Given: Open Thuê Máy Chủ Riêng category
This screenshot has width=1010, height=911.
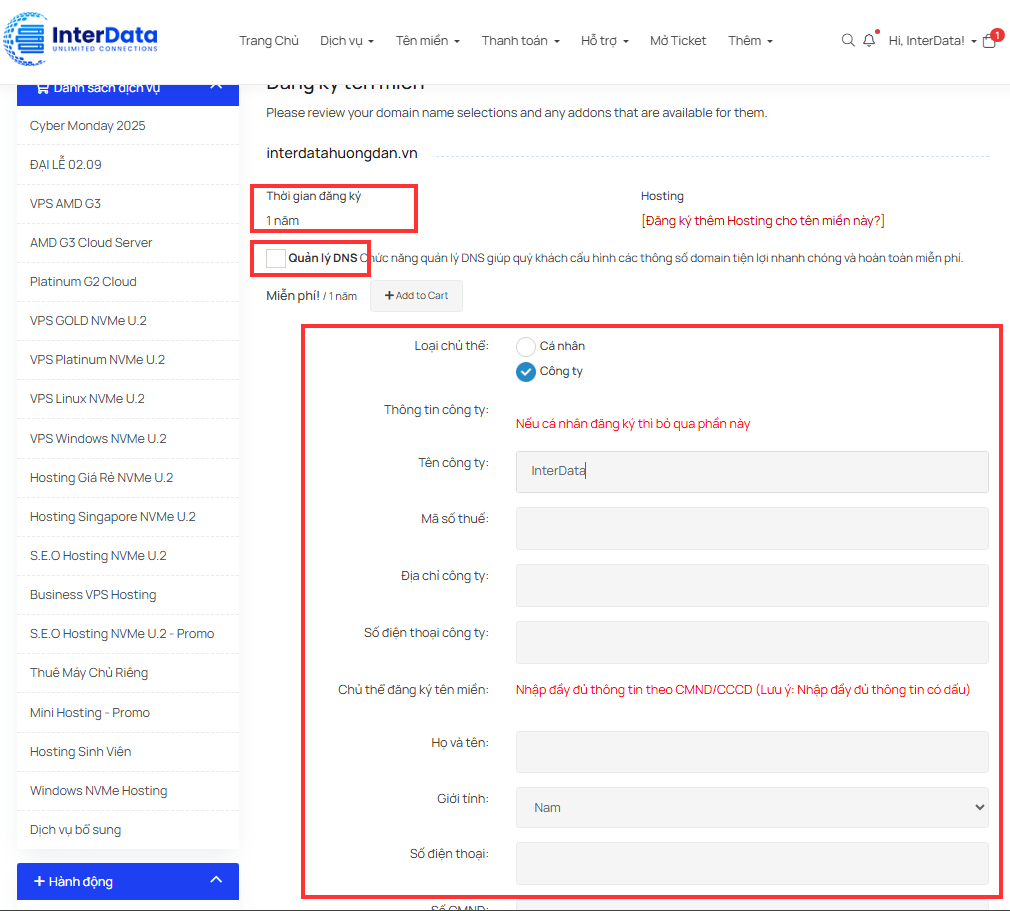Looking at the screenshot, I should 89,673.
